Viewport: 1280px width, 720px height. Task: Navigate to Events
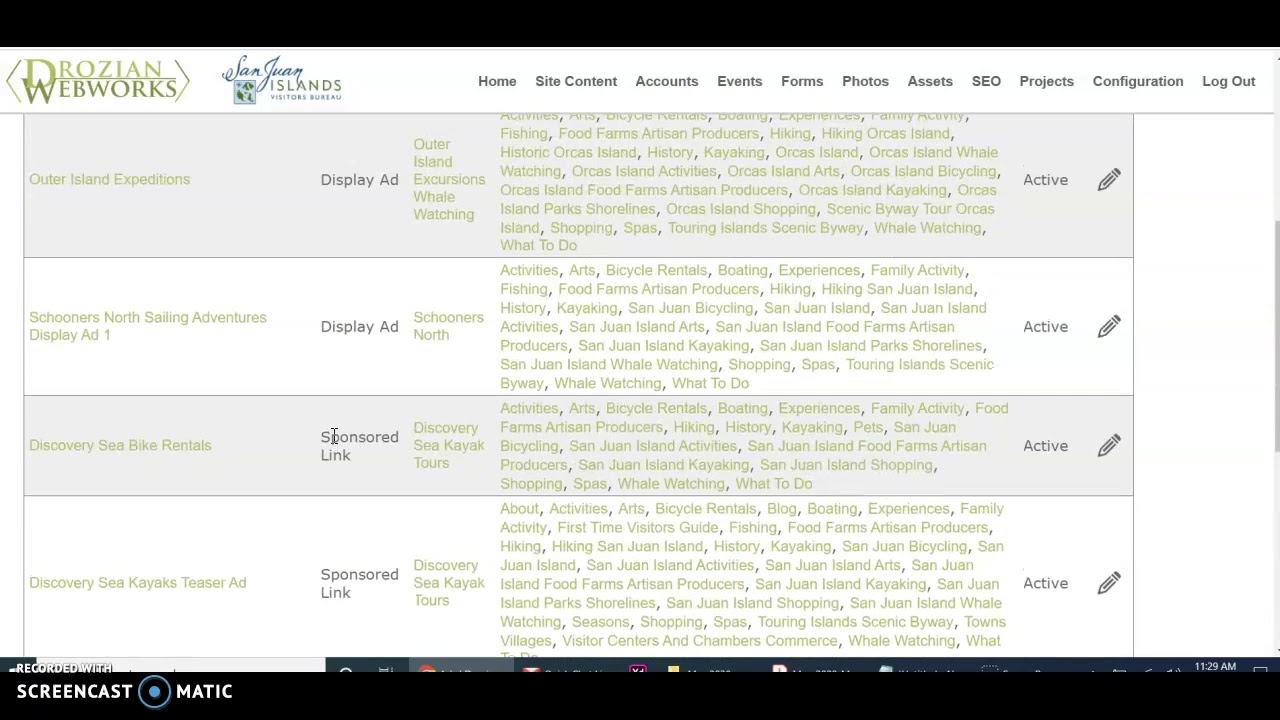pos(739,81)
